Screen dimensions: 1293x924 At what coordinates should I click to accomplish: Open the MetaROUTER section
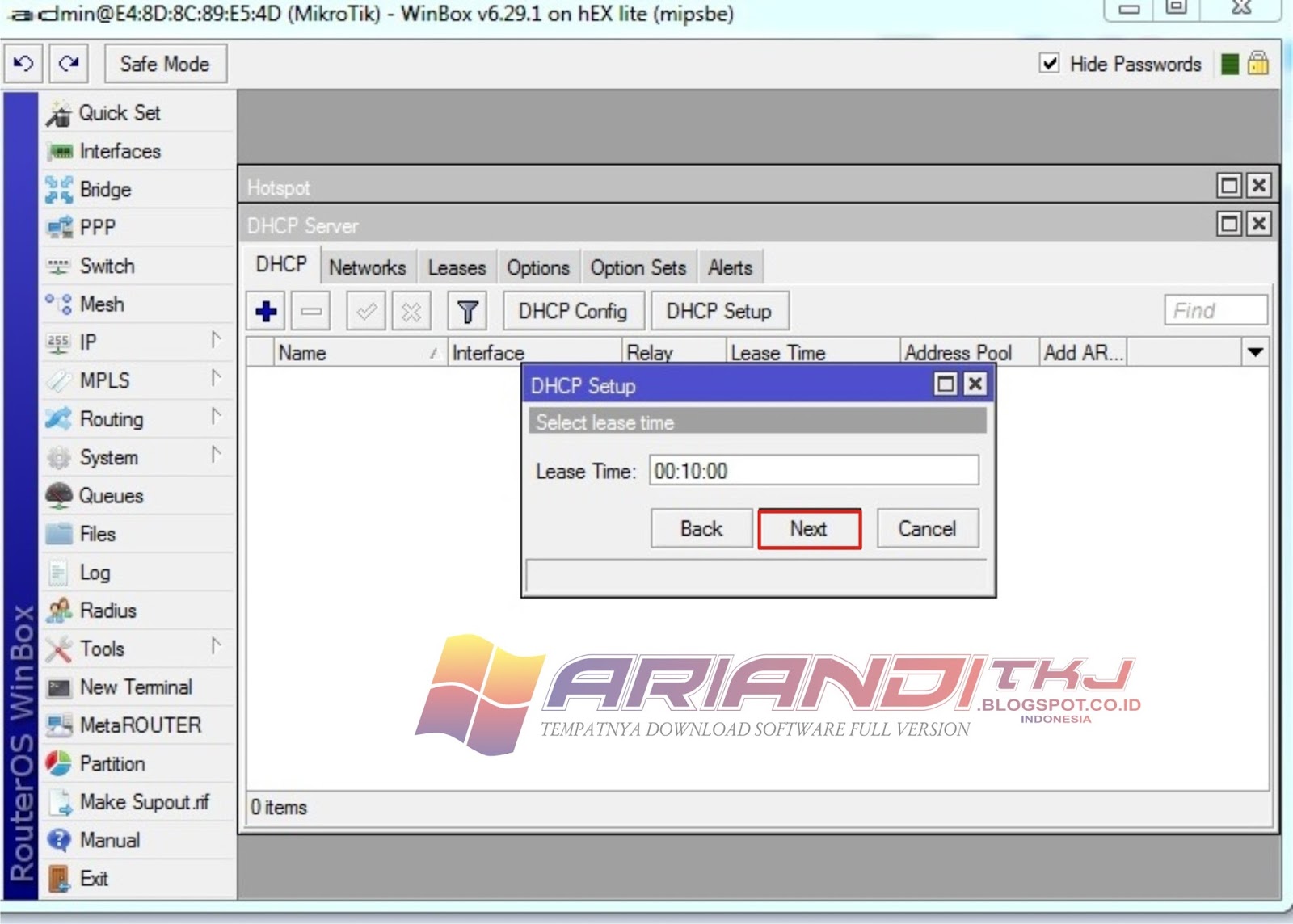[137, 725]
